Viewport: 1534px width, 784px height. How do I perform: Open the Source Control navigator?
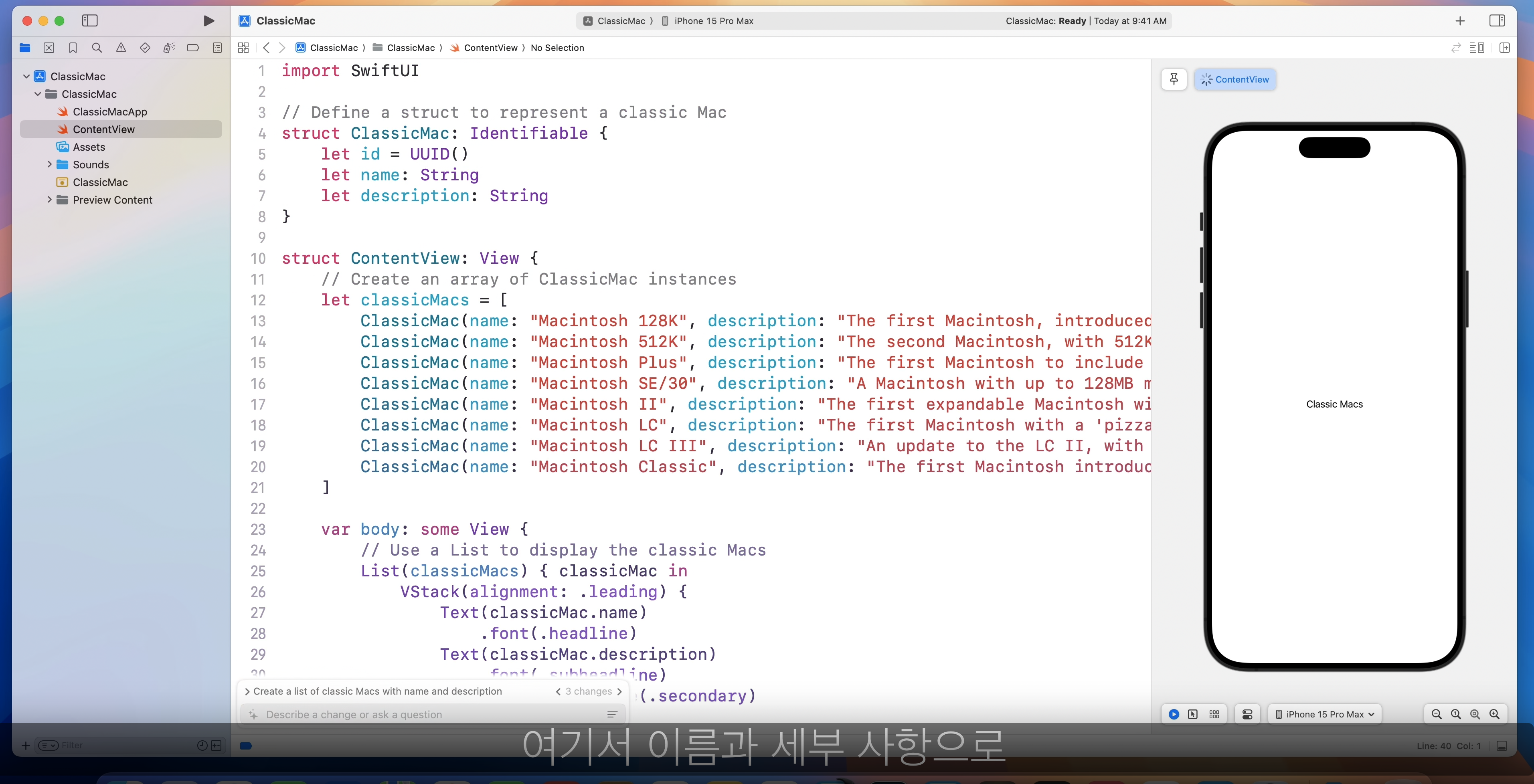(49, 48)
